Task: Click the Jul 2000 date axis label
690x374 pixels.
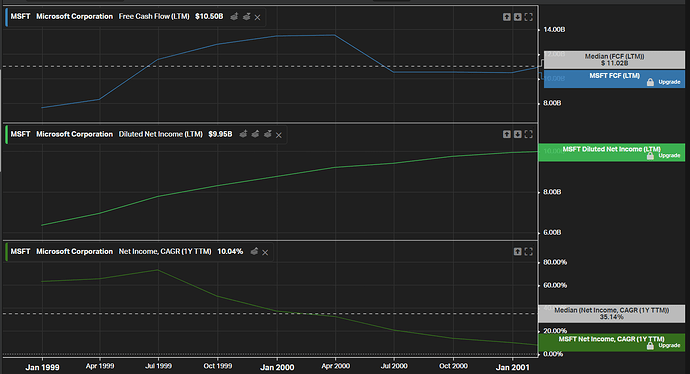Action: 394,366
